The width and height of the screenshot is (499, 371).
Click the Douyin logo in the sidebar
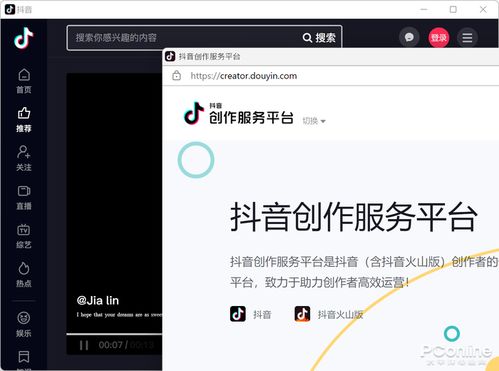(x=24, y=38)
